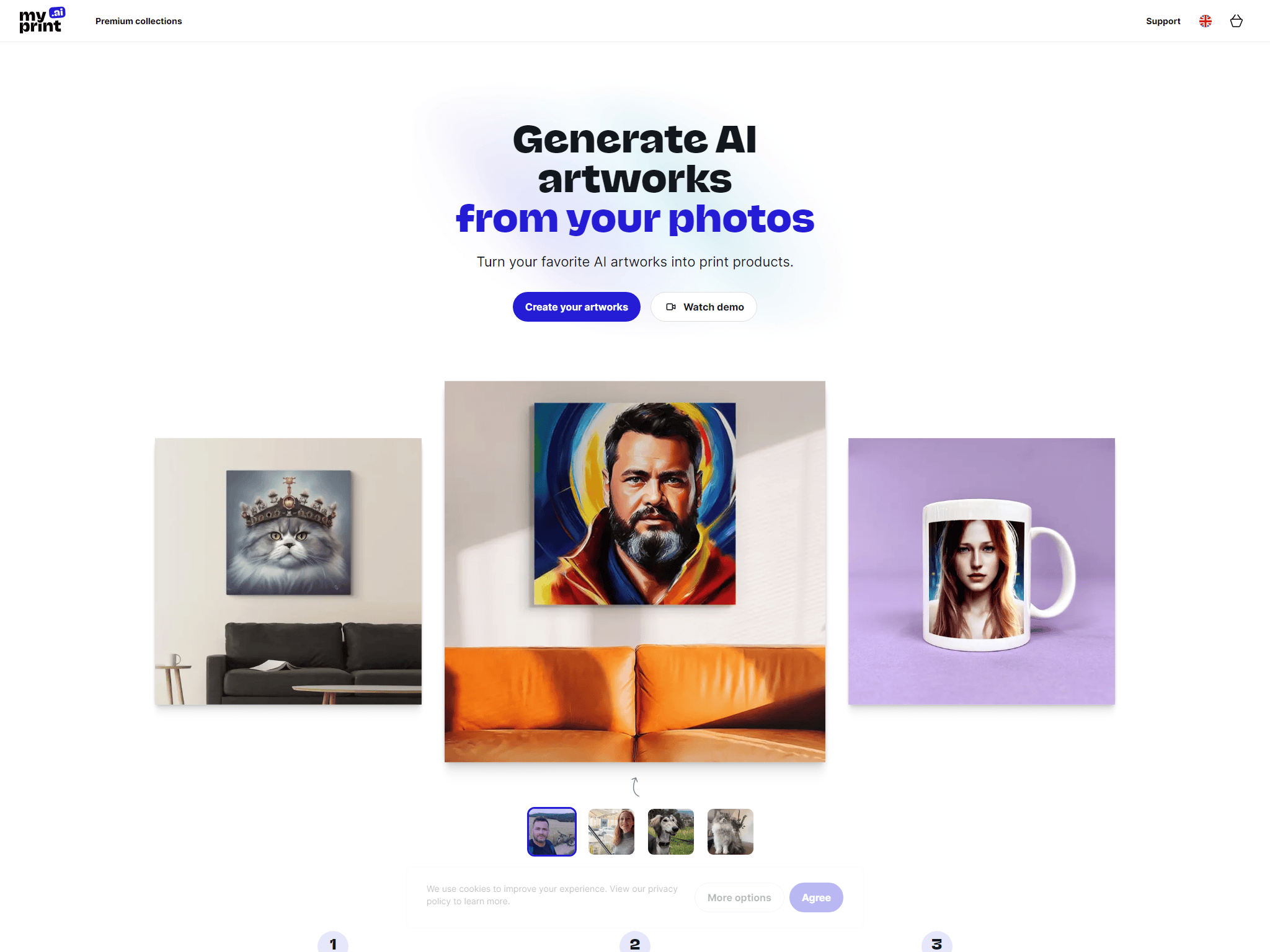Click Create your artworks button
Image resolution: width=1270 pixels, height=952 pixels.
pos(576,307)
